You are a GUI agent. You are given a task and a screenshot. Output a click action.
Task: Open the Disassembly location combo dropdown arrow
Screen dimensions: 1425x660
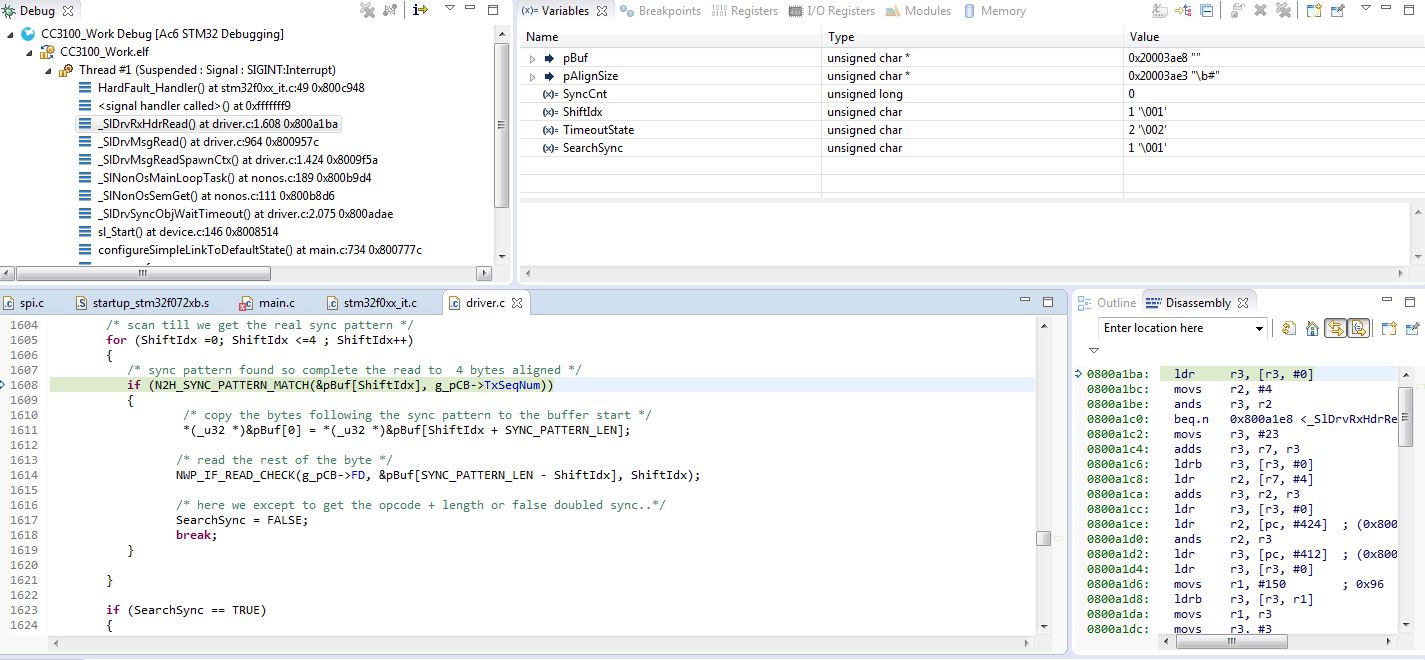(x=1259, y=328)
